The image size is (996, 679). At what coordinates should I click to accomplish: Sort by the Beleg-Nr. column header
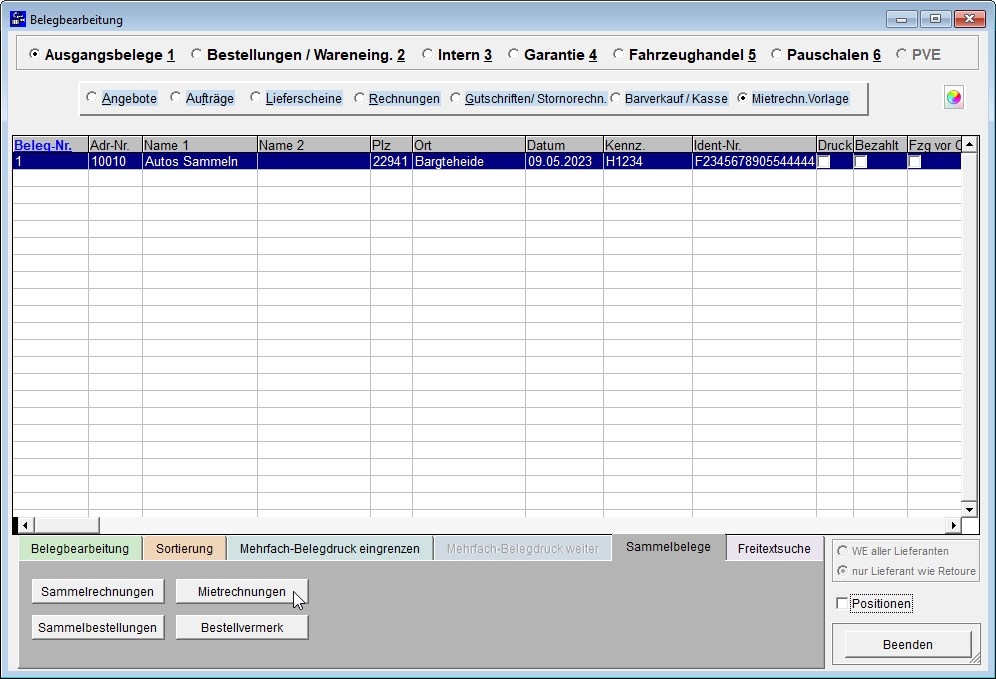[50, 145]
